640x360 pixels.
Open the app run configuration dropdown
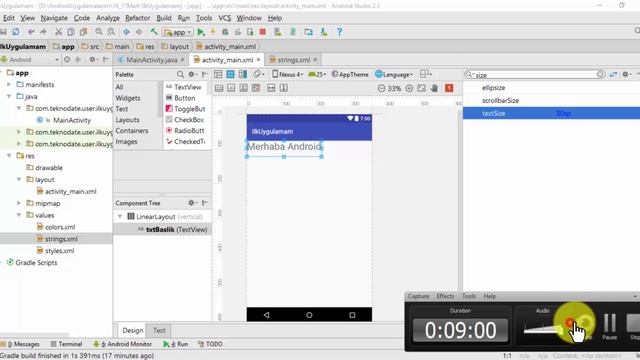(178, 32)
